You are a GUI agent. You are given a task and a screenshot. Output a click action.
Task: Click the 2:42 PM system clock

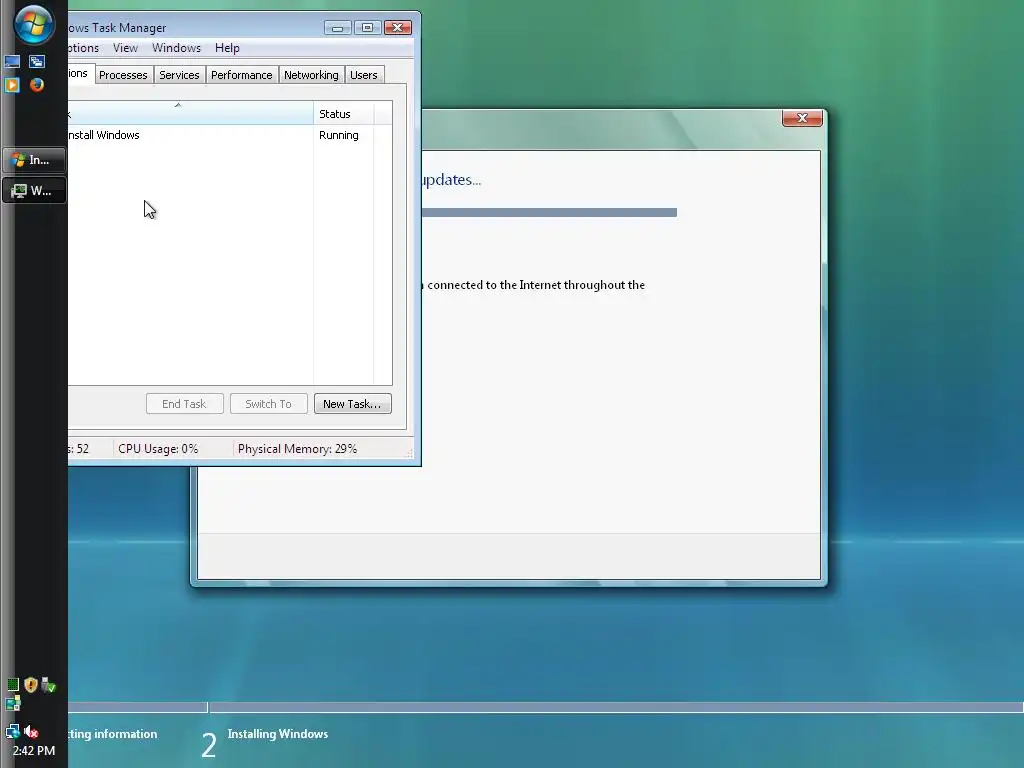pyautogui.click(x=34, y=750)
